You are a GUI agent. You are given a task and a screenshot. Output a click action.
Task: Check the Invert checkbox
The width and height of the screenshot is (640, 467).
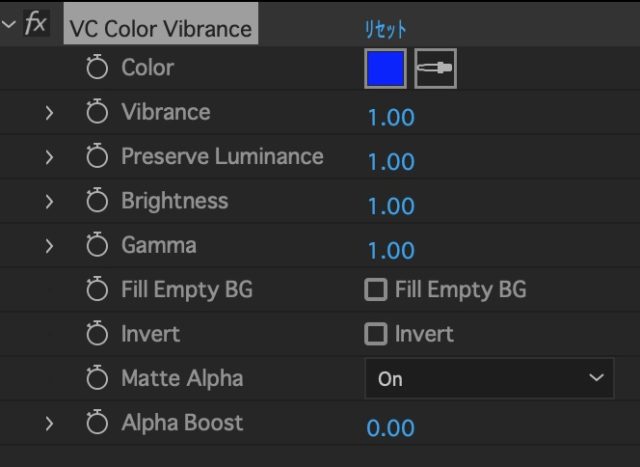point(376,334)
